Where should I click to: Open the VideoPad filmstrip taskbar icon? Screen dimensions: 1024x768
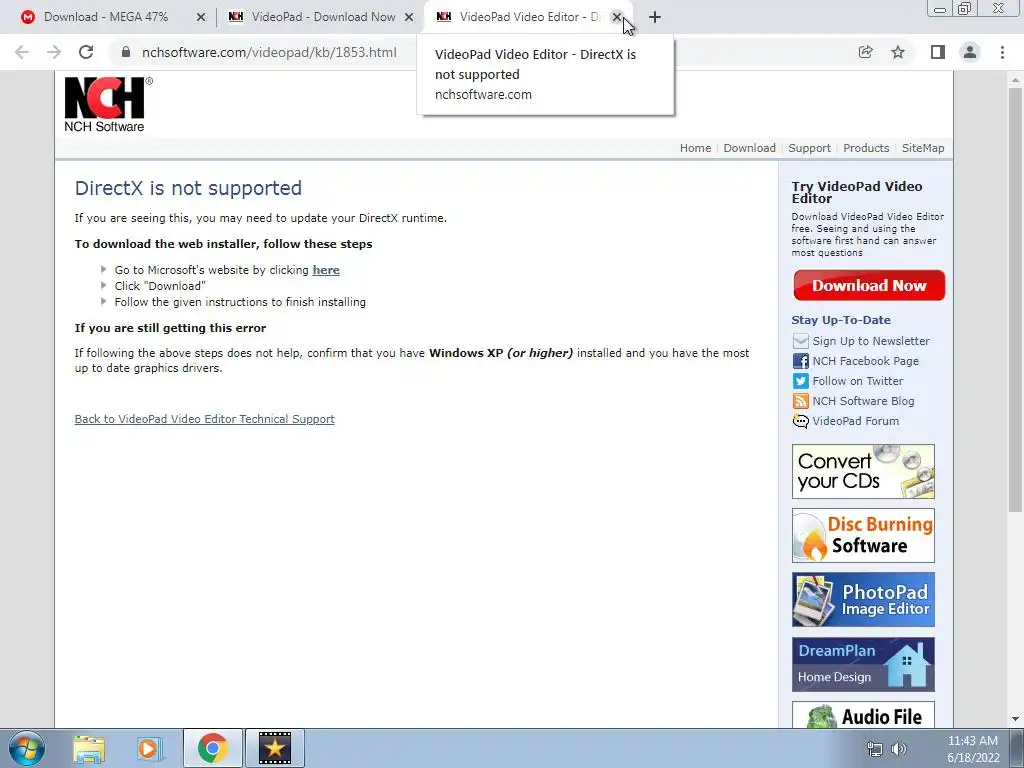(274, 748)
